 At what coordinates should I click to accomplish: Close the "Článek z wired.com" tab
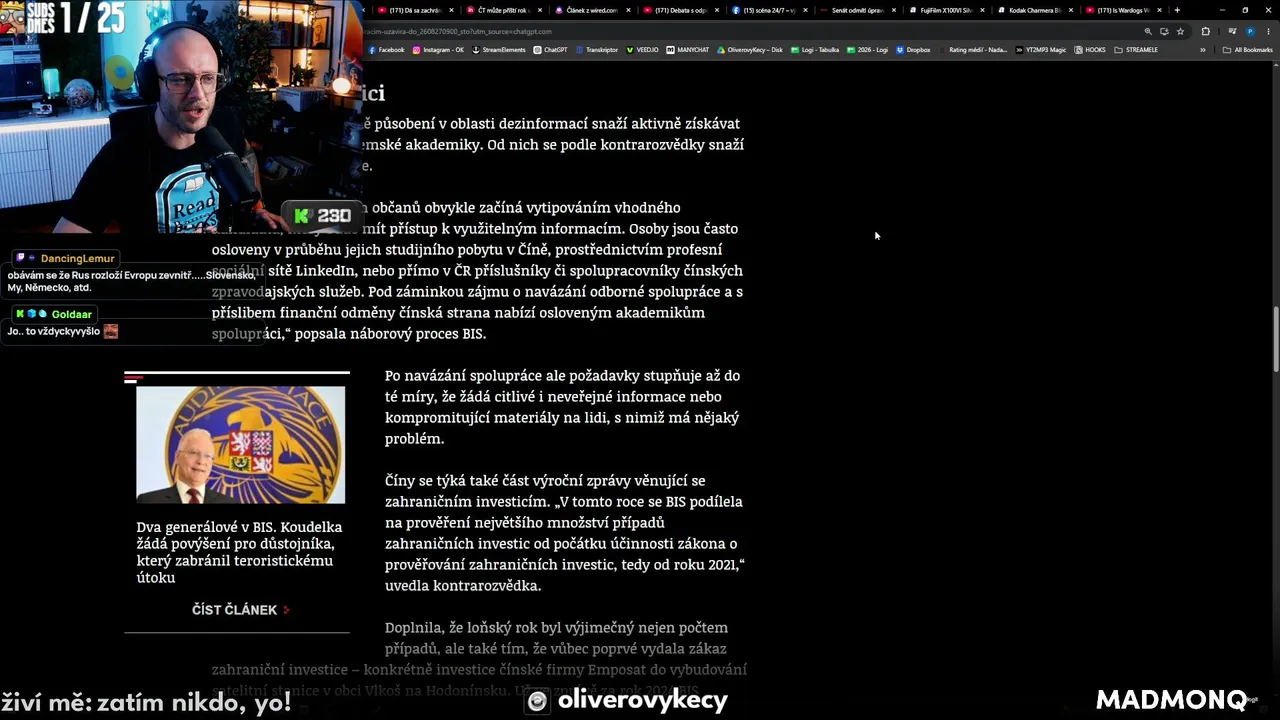click(629, 10)
